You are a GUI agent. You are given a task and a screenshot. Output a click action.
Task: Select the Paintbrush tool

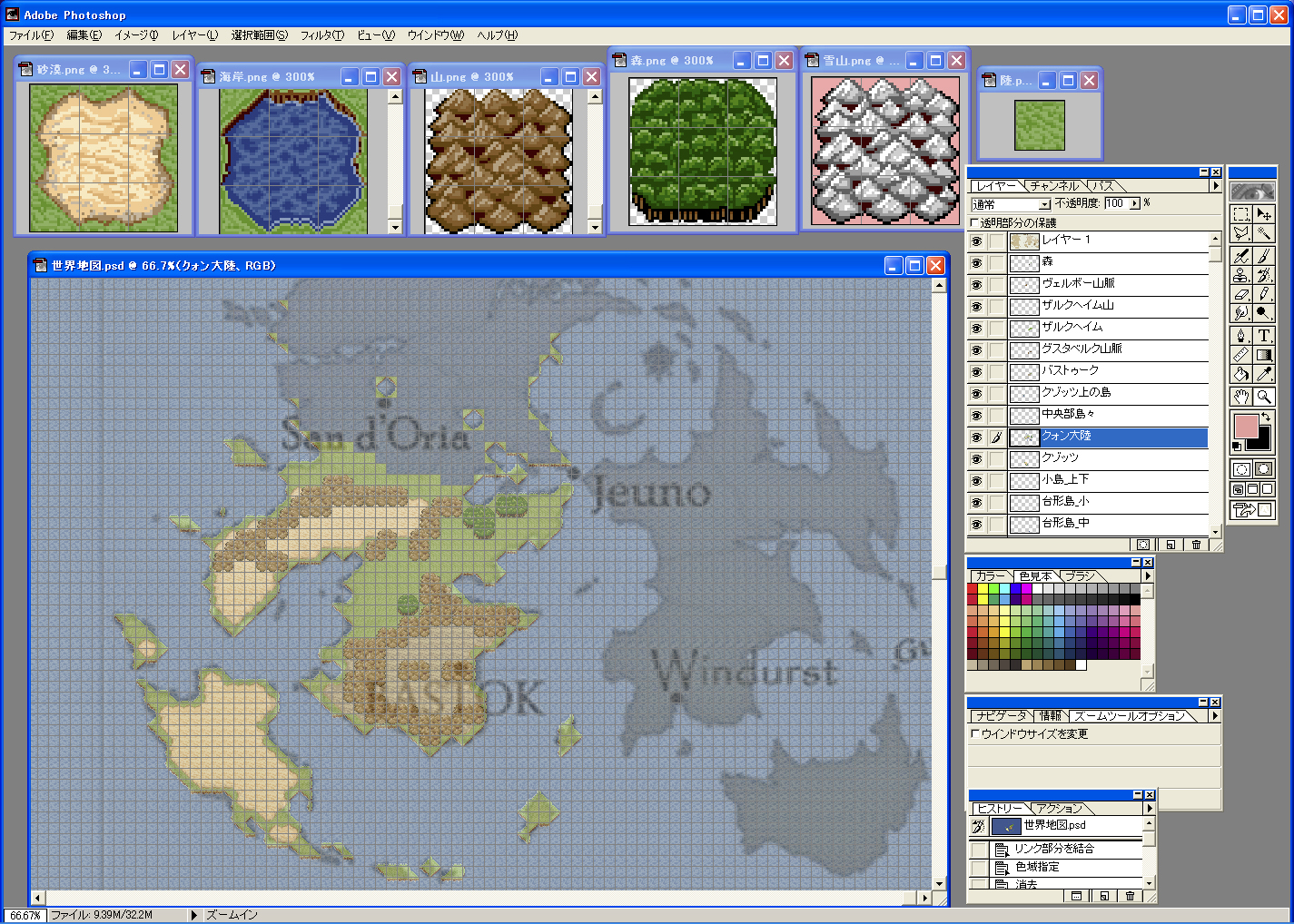point(1264,256)
